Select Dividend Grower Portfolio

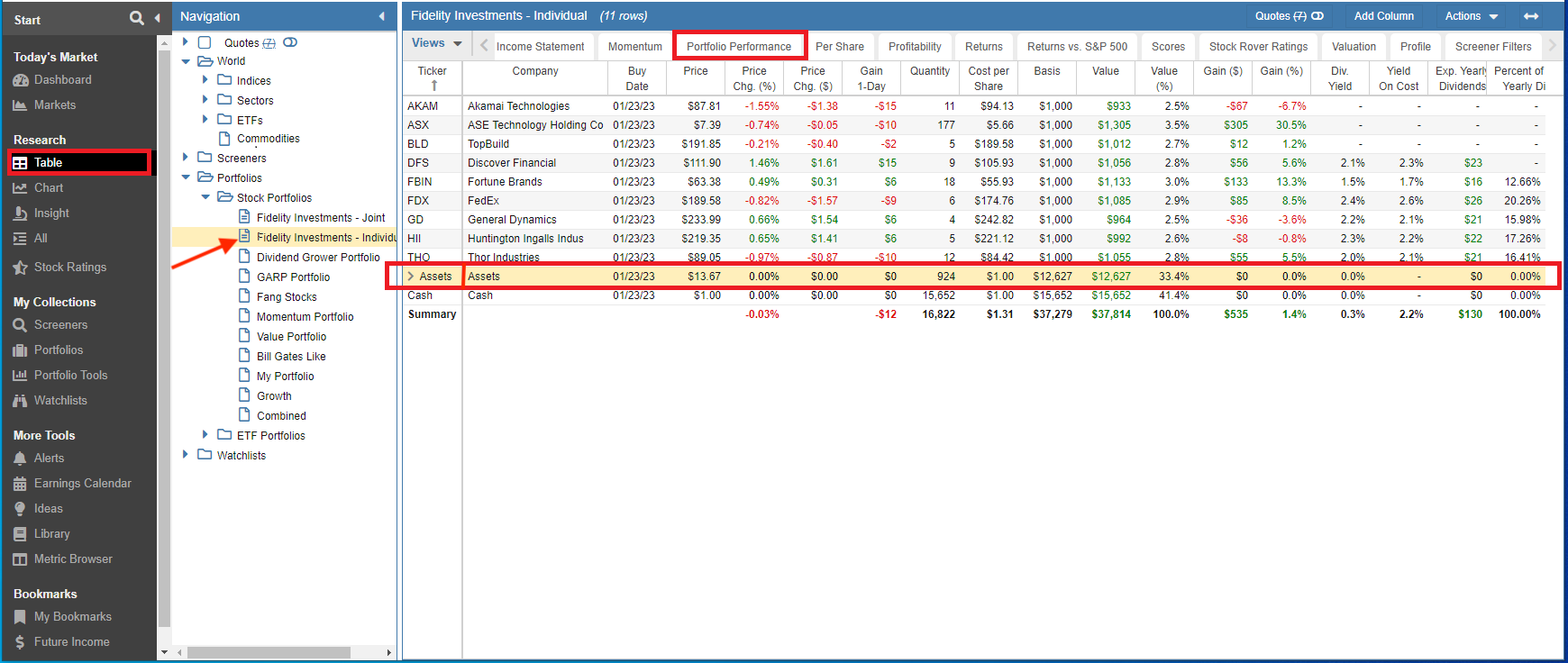click(318, 258)
